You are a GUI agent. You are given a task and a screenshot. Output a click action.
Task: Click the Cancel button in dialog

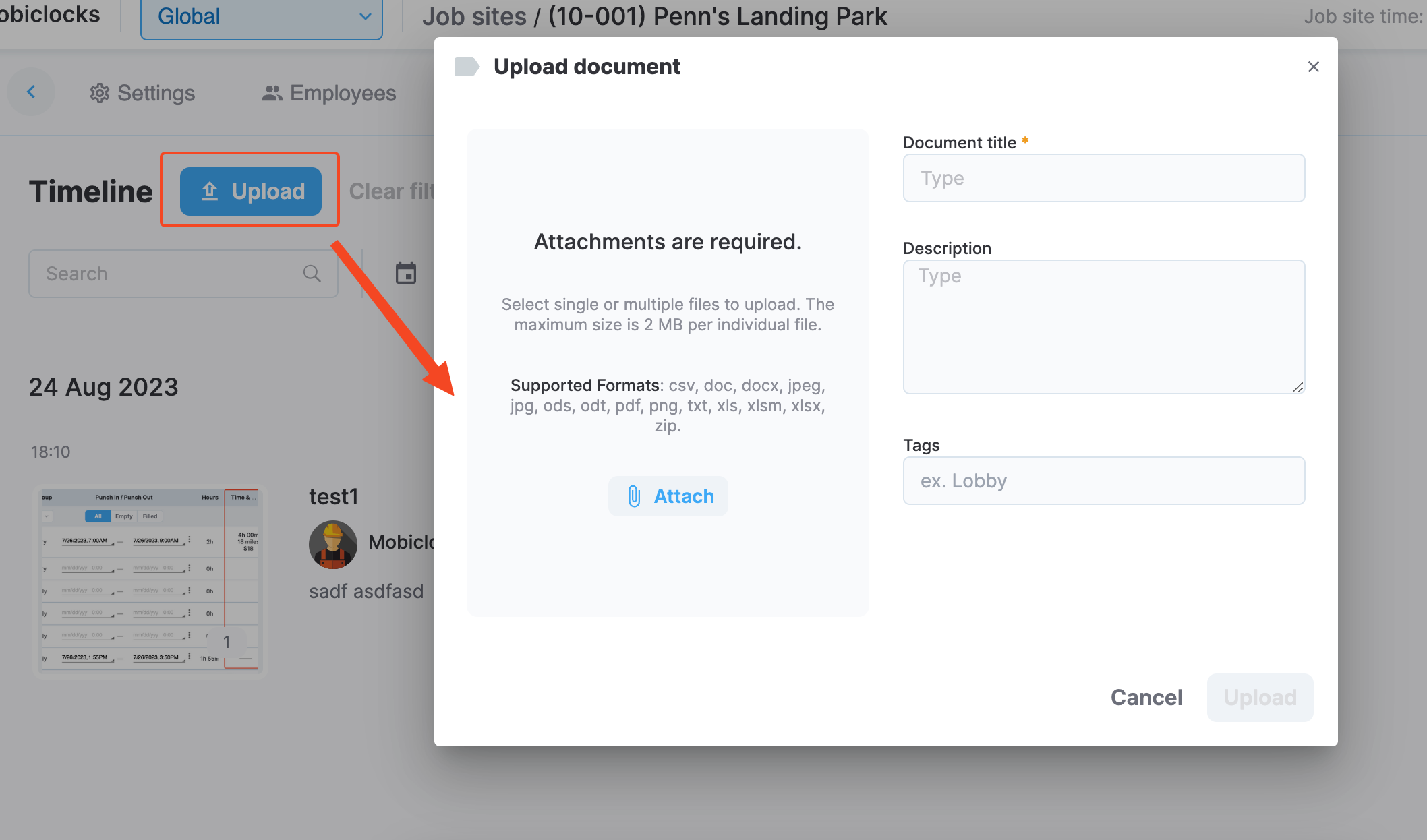(1146, 697)
